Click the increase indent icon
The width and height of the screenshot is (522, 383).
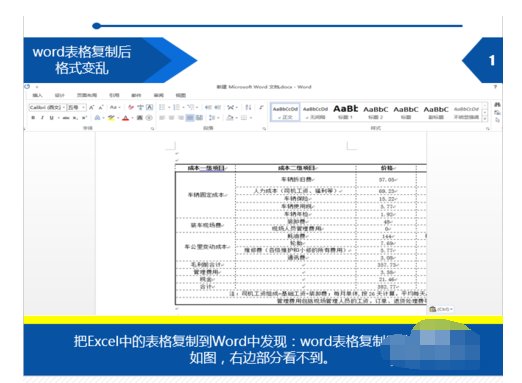click(x=217, y=107)
